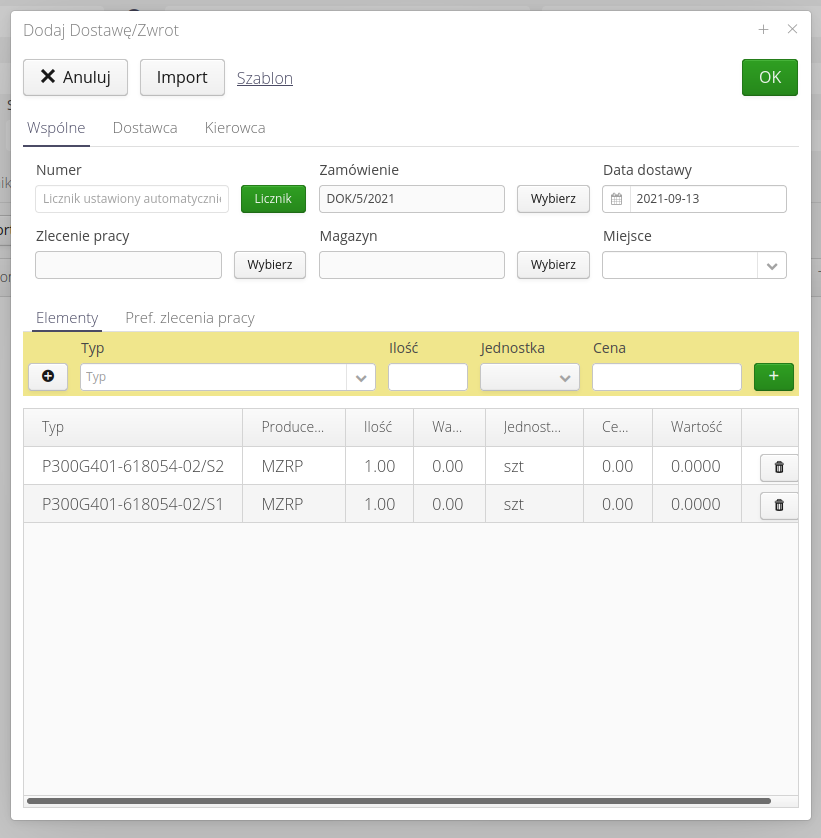Switch to the Dostawca tab
Screen dimensions: 821x838
(145, 128)
